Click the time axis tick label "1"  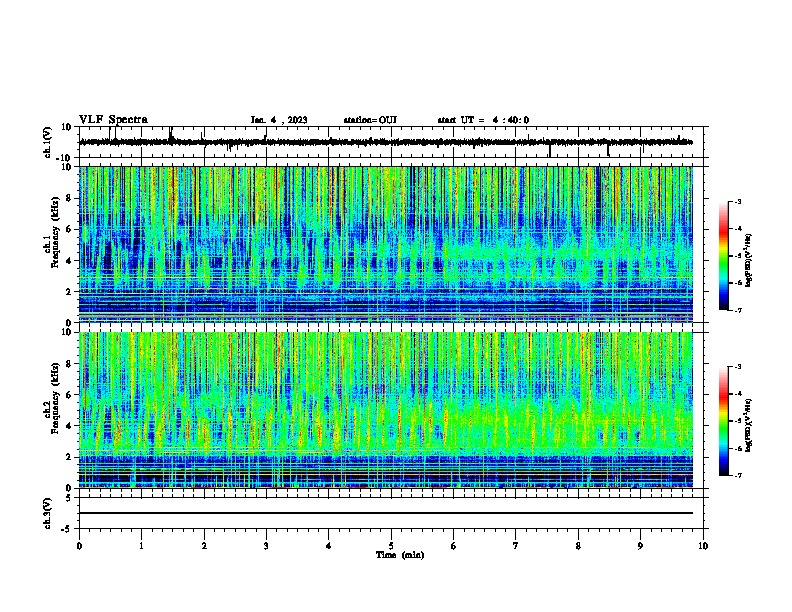(141, 546)
